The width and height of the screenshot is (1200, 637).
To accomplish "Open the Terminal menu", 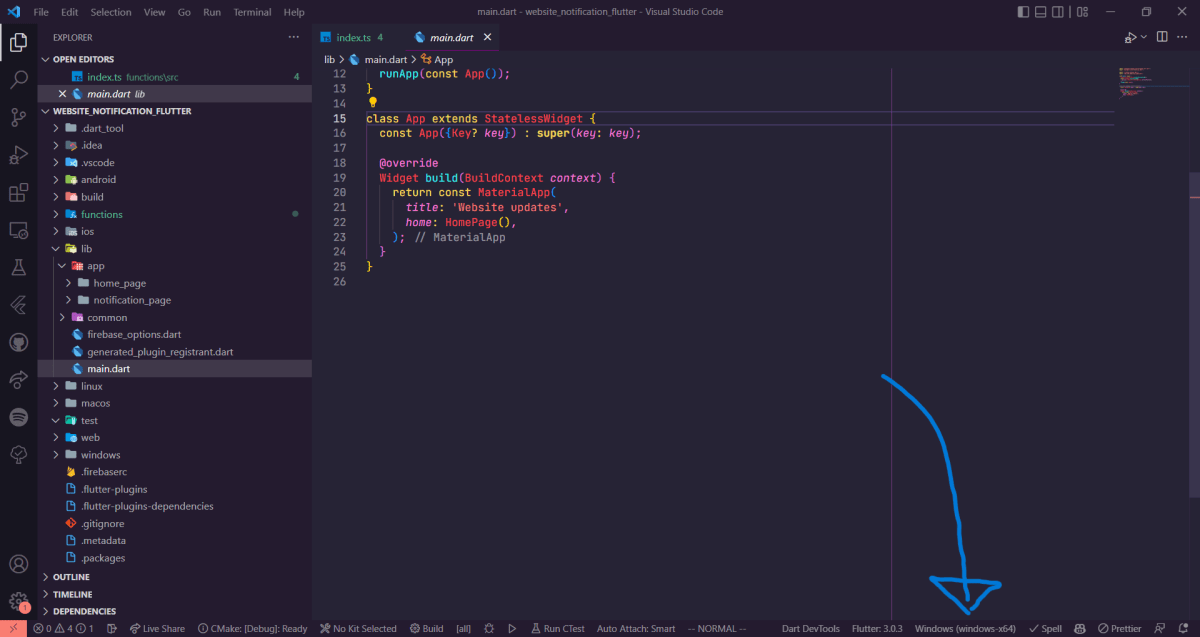I will coord(252,12).
